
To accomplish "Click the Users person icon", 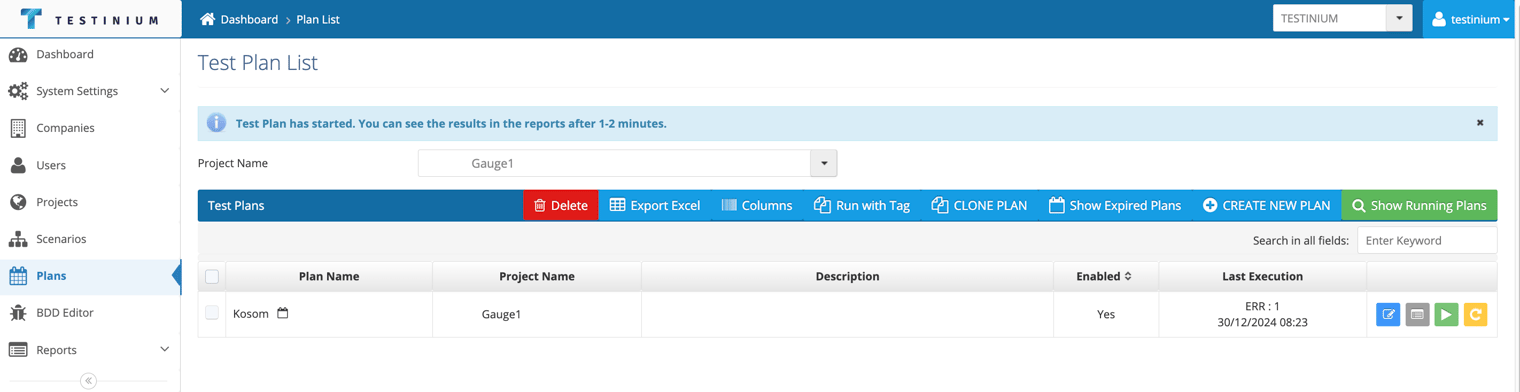I will tap(18, 165).
